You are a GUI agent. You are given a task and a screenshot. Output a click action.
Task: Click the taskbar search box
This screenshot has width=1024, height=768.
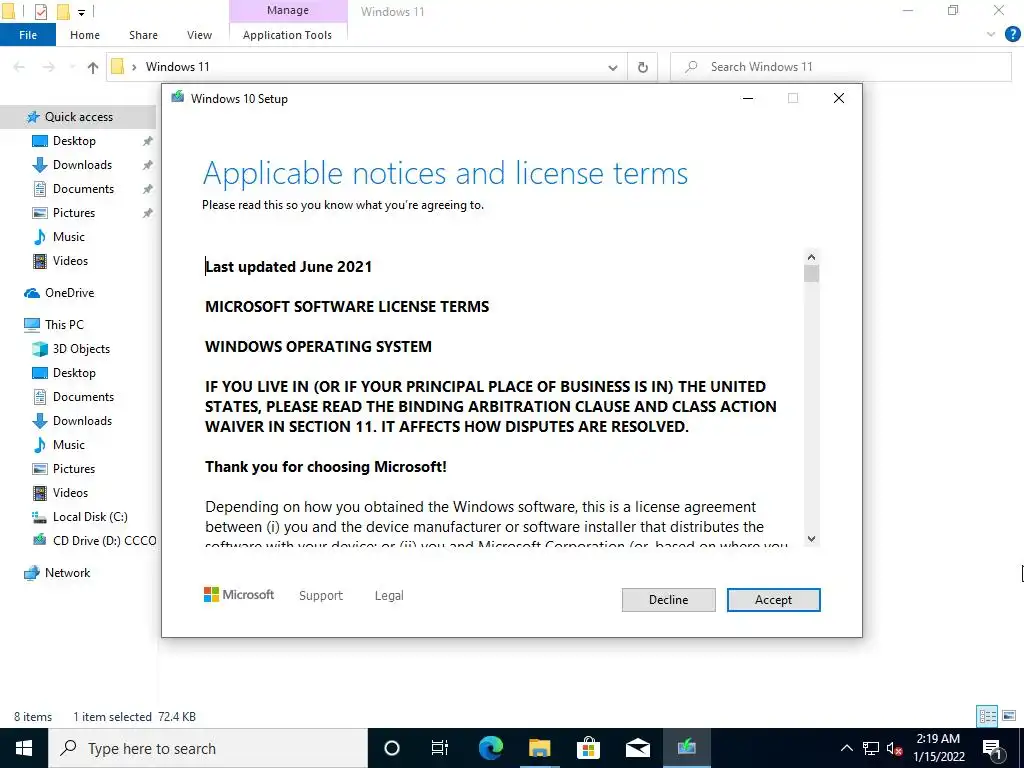pyautogui.click(x=208, y=748)
